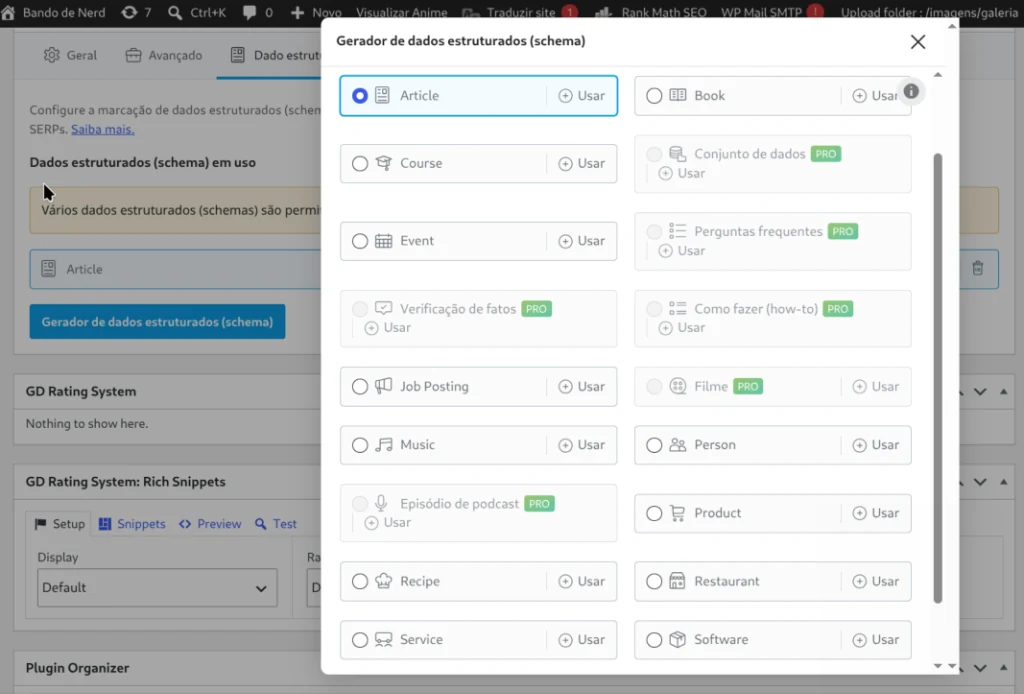Click Usar for Restaurant schema
This screenshot has height=694, width=1024.
click(876, 582)
